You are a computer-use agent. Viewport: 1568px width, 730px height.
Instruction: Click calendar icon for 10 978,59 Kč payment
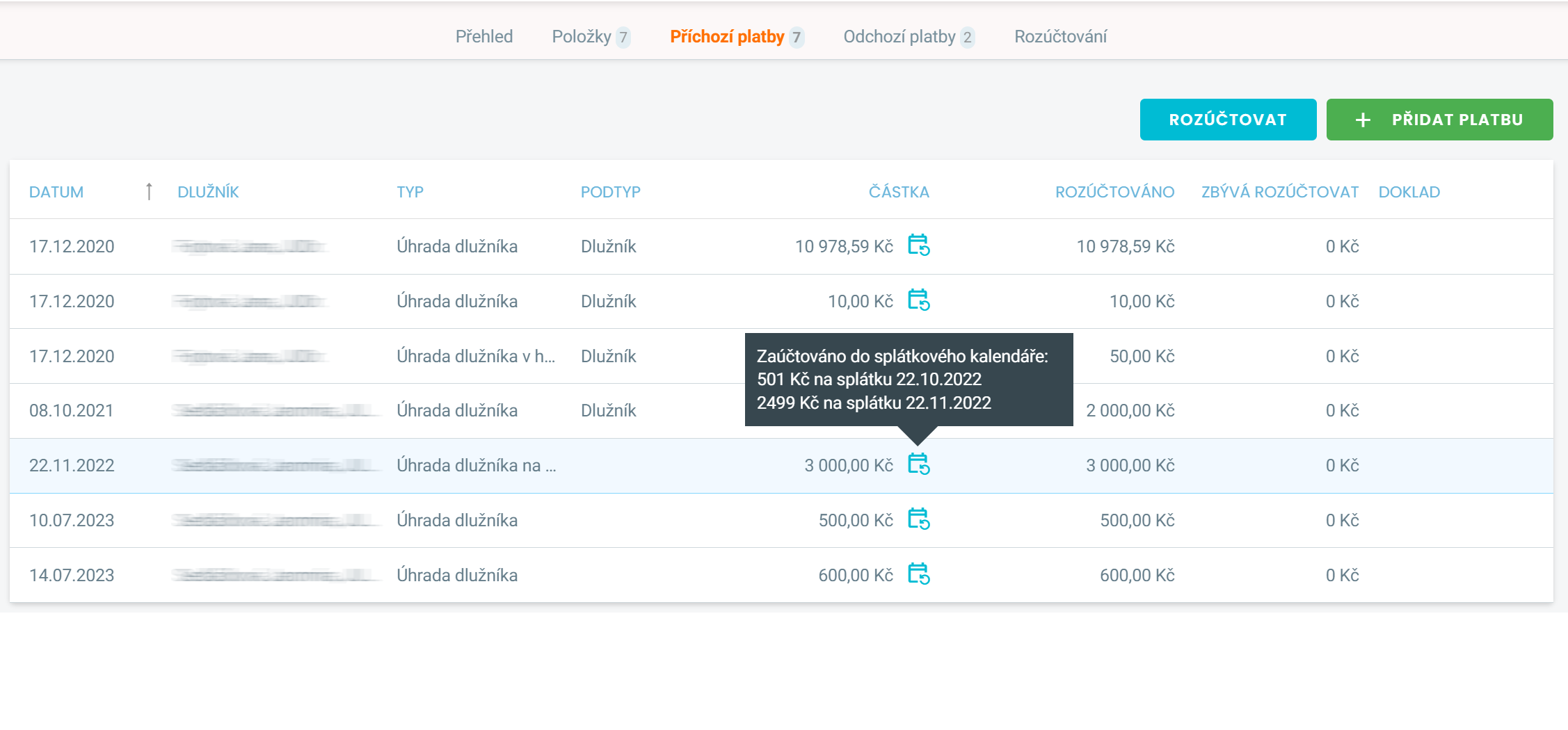[918, 245]
